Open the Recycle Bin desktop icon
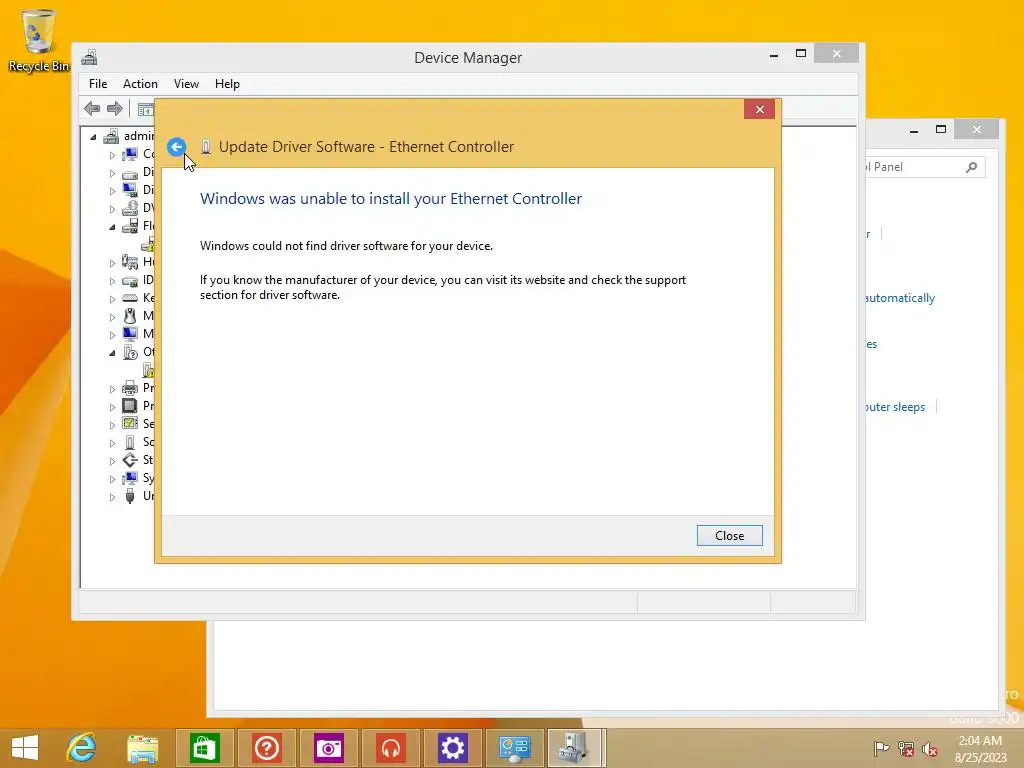Screen dimensions: 1024x768 pos(38,40)
